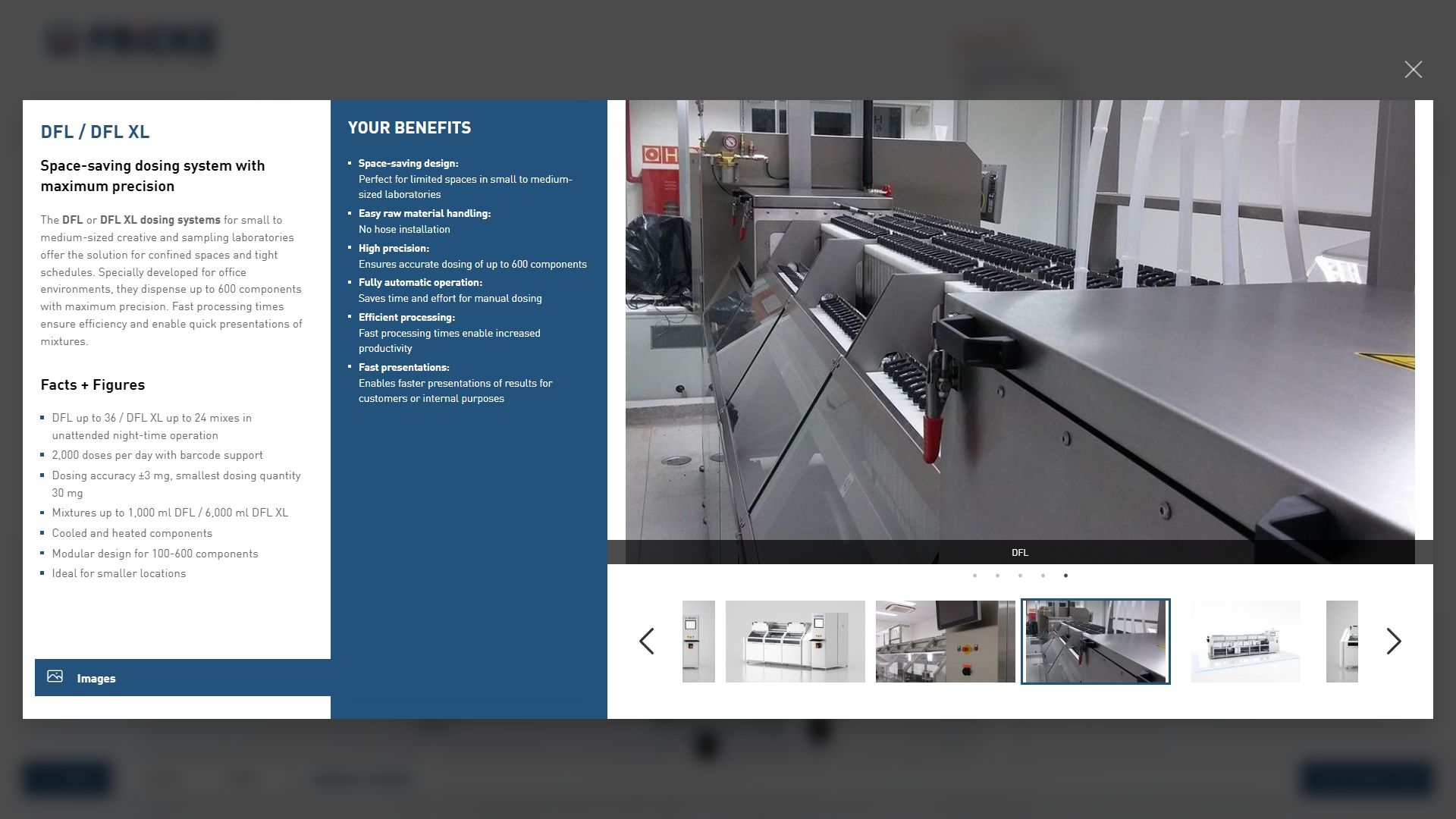The height and width of the screenshot is (819, 1456).
Task: Select the third carousel dot
Action: pos(1020,576)
